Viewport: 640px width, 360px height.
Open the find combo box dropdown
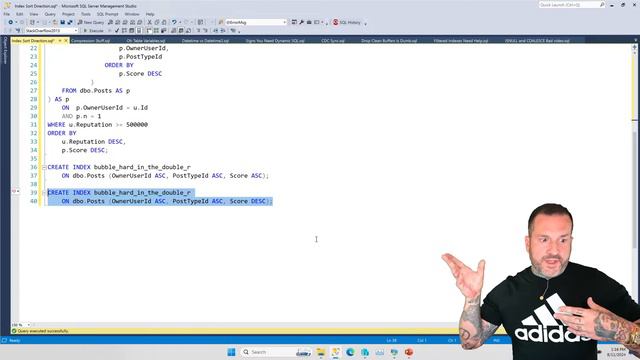pos(284,22)
